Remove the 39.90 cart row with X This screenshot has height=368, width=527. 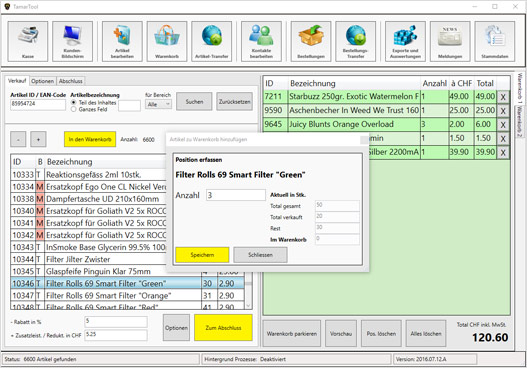(503, 152)
